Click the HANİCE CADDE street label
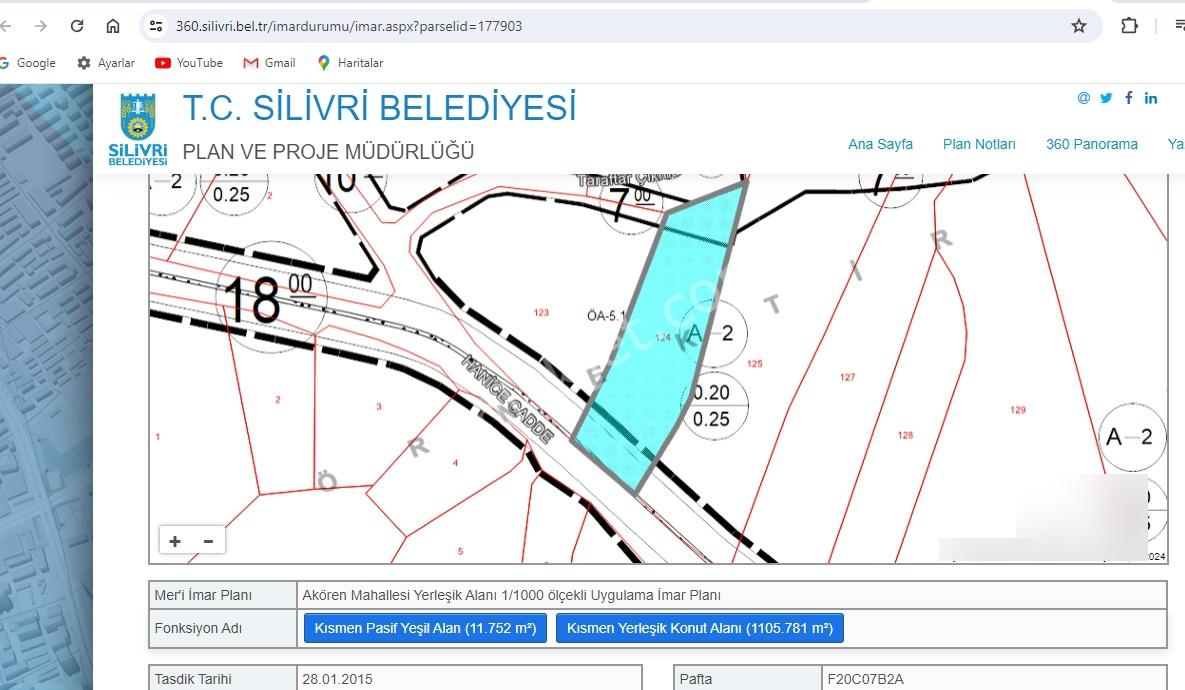 (508, 398)
